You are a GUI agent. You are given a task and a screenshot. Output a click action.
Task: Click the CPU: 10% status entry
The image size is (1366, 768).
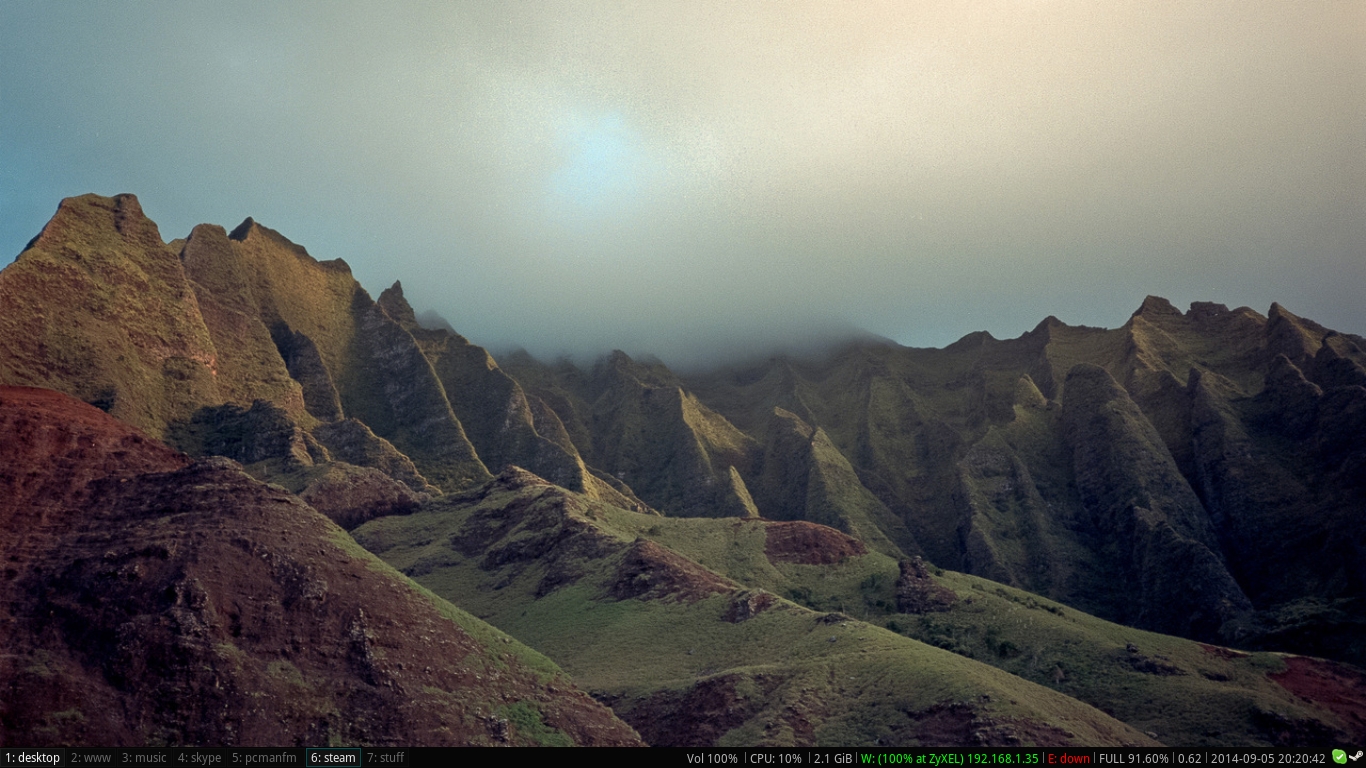[x=776, y=758]
